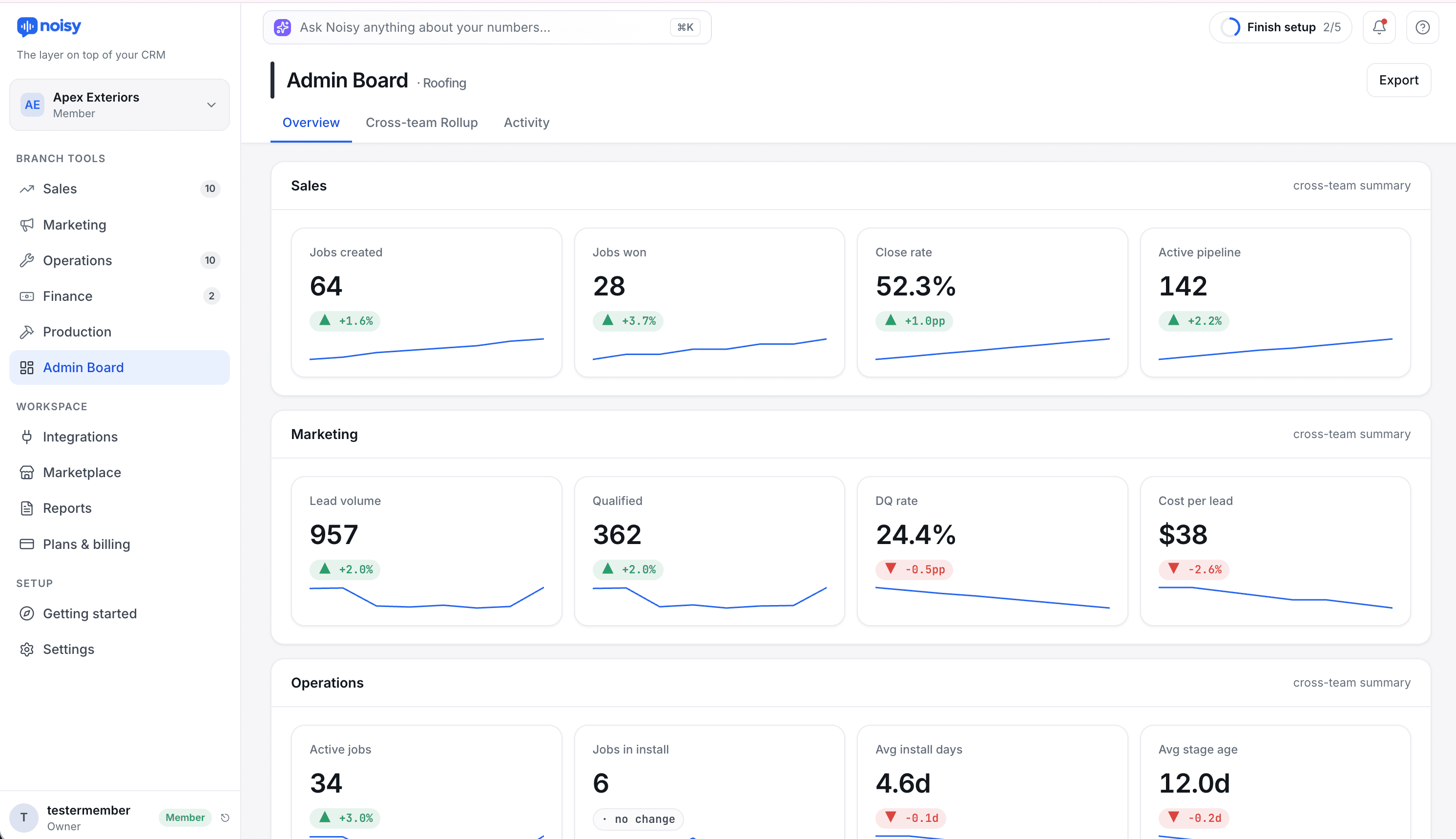
Task: Select Admin Board in the sidebar
Action: click(119, 368)
